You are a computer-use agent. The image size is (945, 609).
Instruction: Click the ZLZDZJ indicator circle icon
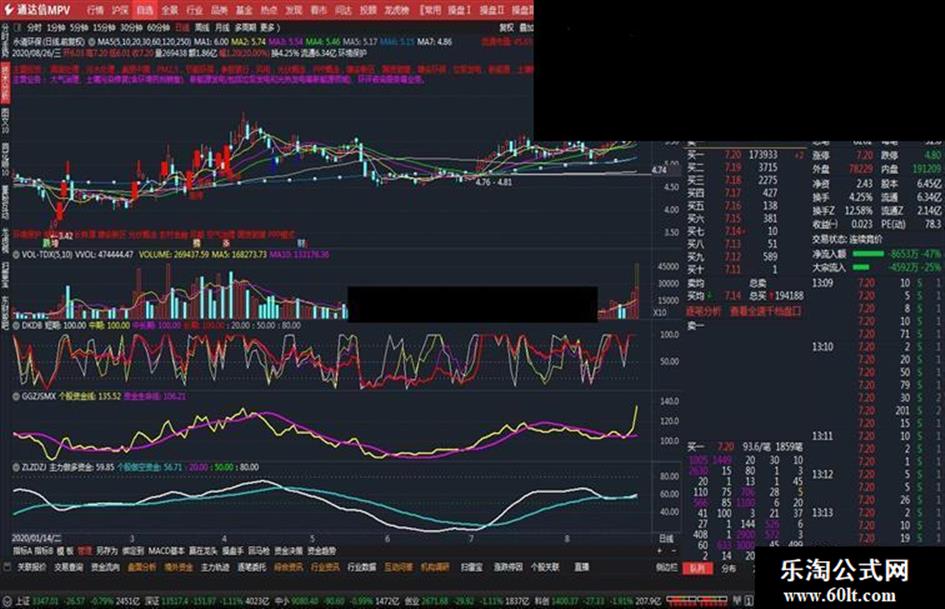point(16,467)
